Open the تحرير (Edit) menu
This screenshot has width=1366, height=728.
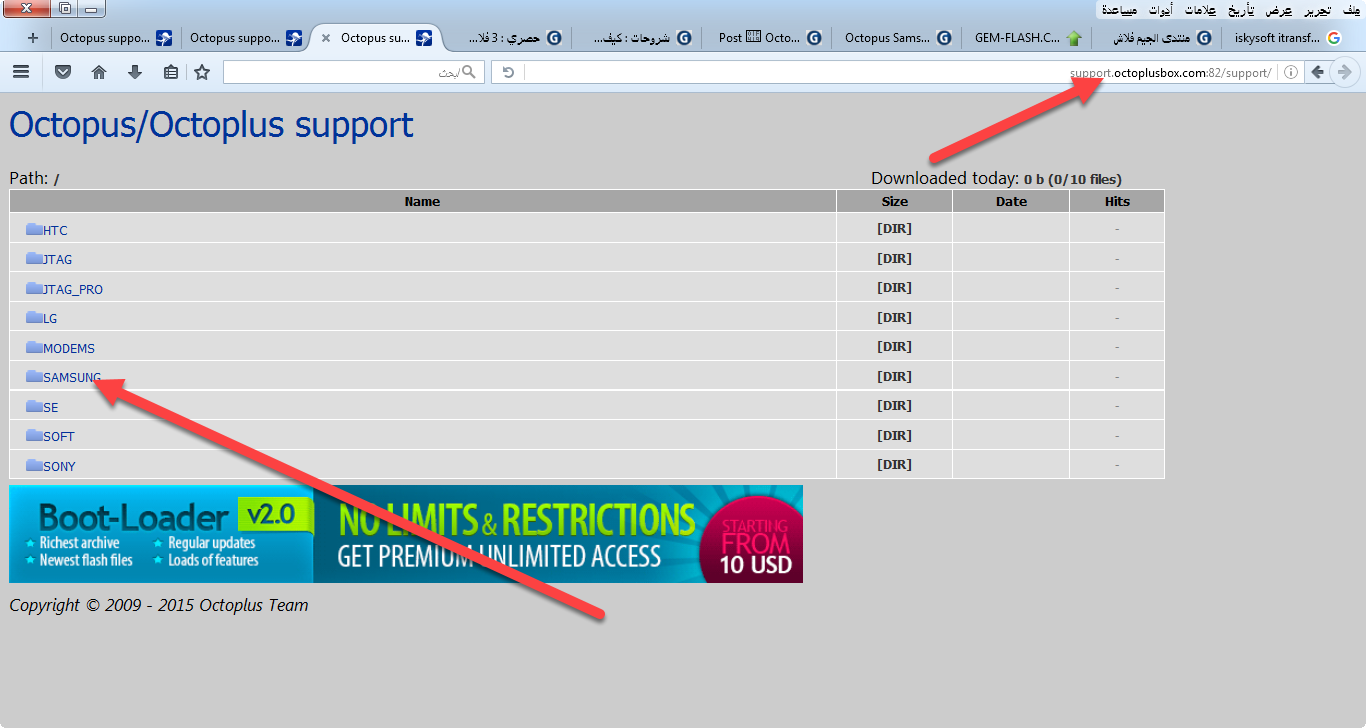(1316, 9)
